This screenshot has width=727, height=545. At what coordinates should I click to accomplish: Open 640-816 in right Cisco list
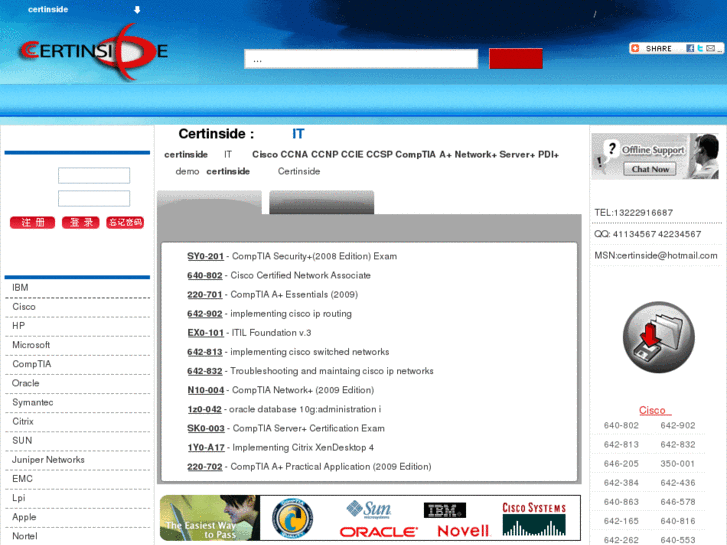[x=677, y=521]
